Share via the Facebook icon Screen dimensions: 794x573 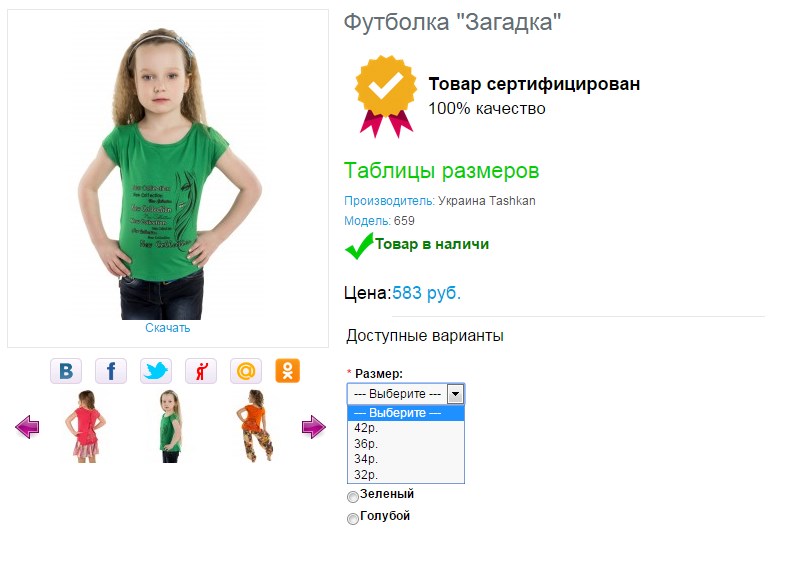click(111, 371)
